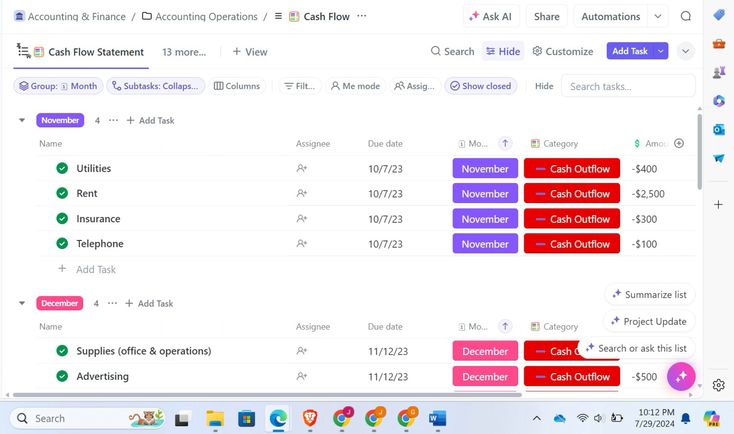734x434 pixels.
Task: Collapse the November group
Action: tap(22, 120)
